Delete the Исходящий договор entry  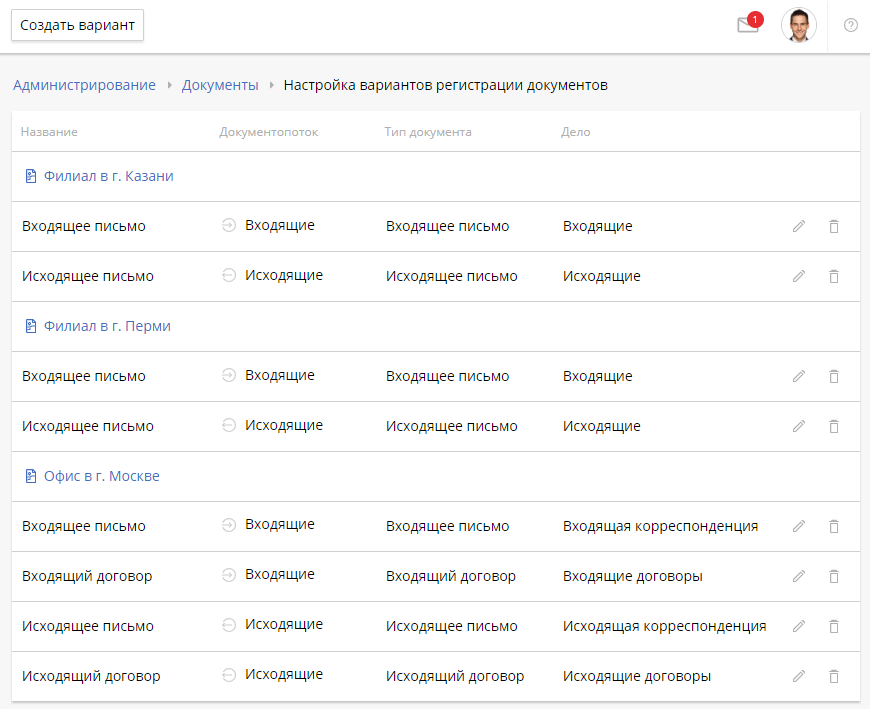[x=833, y=676]
